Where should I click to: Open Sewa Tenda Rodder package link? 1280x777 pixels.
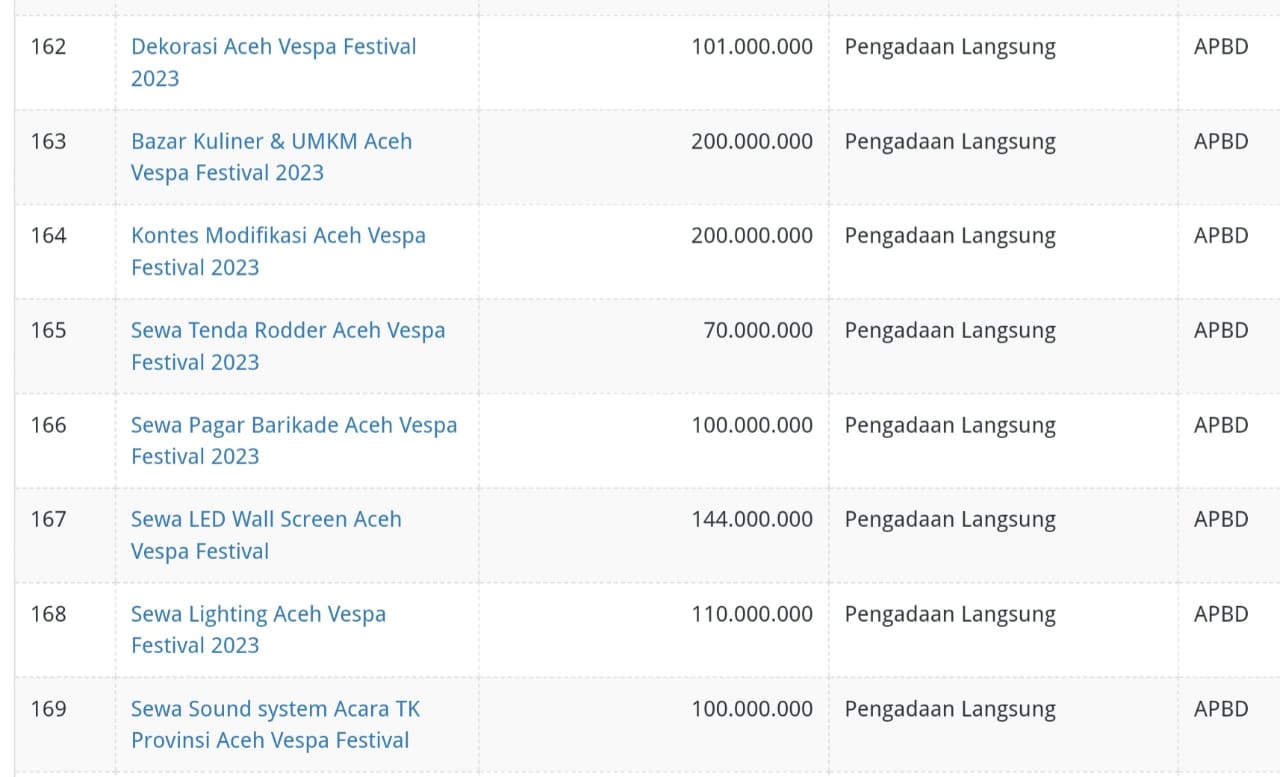click(x=288, y=331)
